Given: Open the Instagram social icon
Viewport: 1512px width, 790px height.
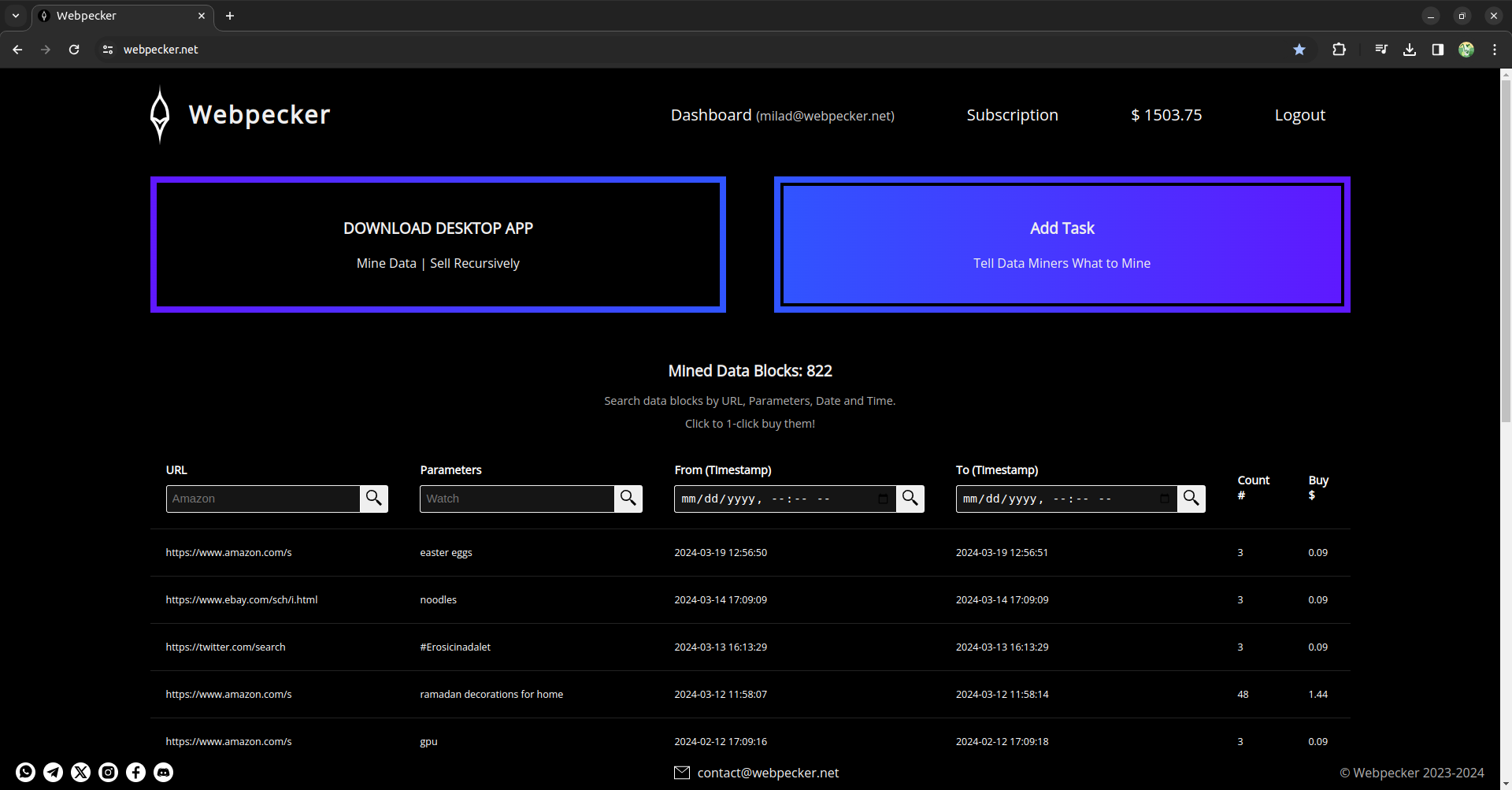Looking at the screenshot, I should tap(108, 772).
